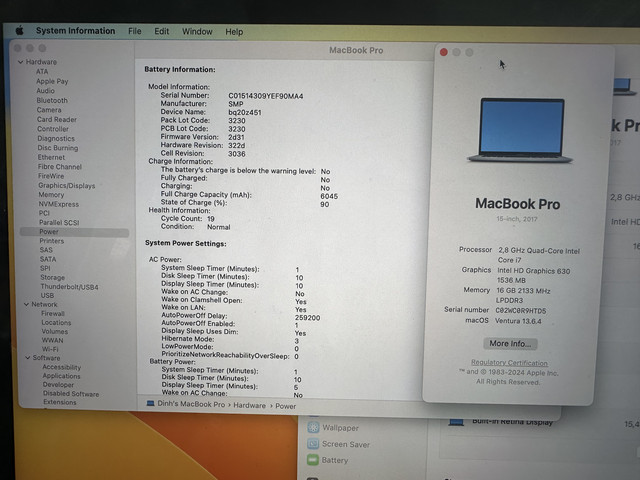Open Wallpaper in System Settings sidebar
Image resolution: width=640 pixels, height=480 pixels.
[340, 428]
